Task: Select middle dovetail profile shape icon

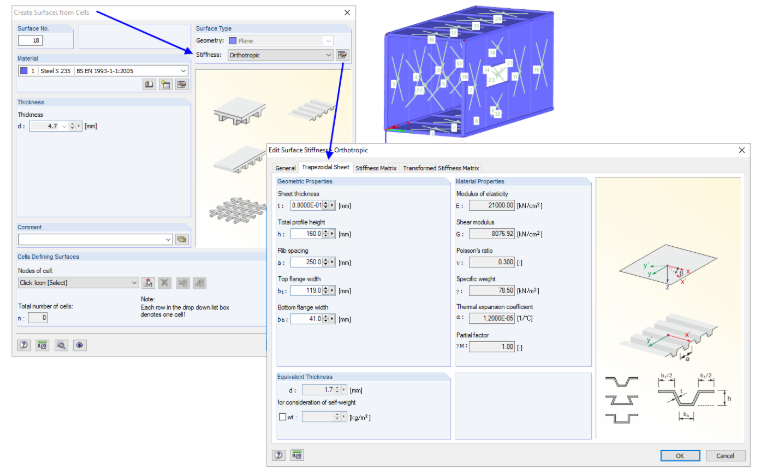Action: 621,400
